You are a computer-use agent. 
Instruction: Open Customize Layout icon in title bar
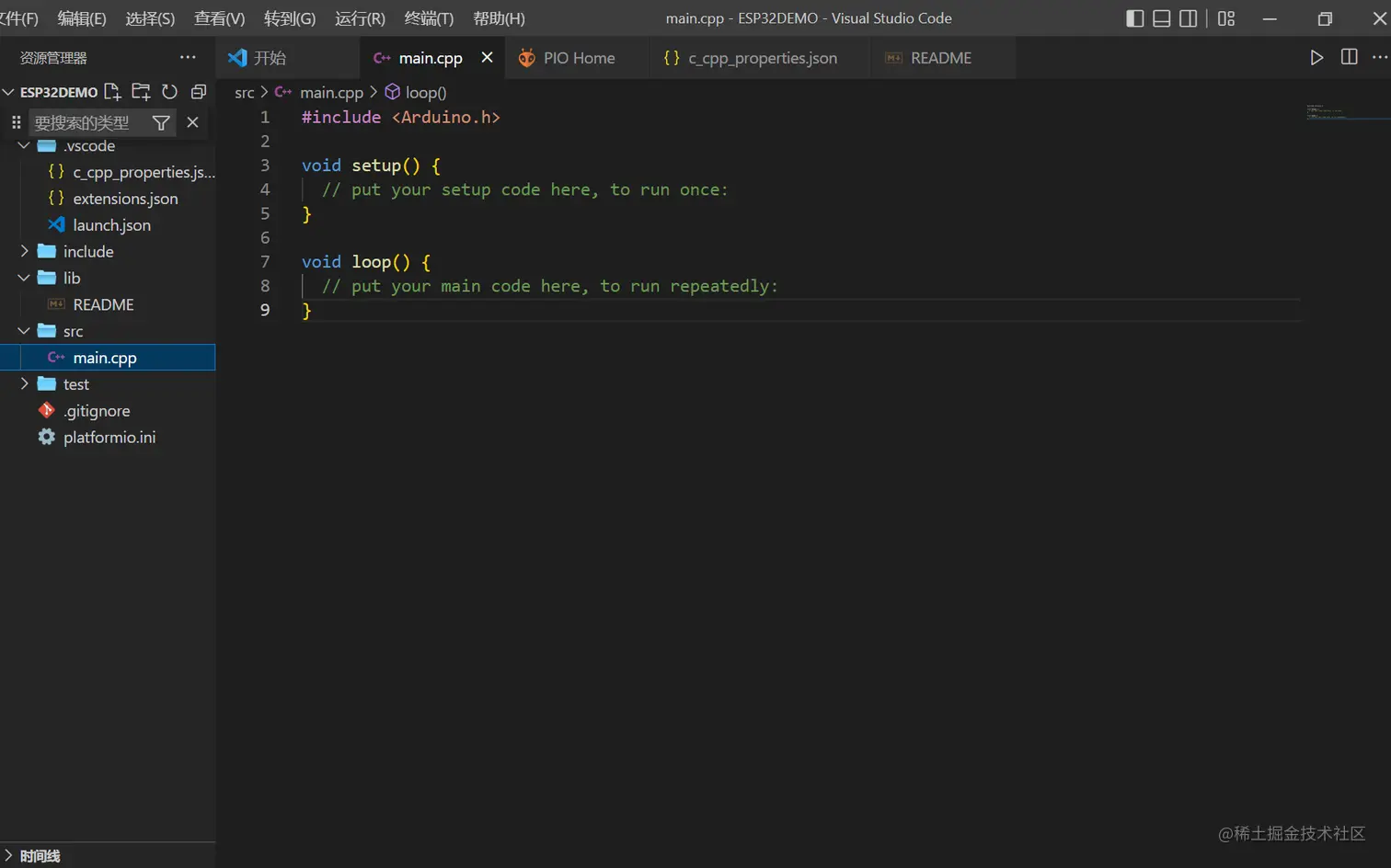pyautogui.click(x=1226, y=18)
